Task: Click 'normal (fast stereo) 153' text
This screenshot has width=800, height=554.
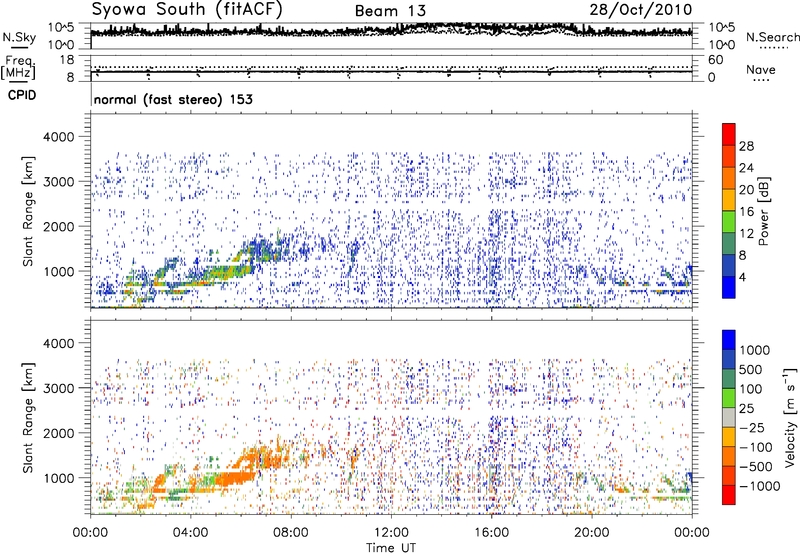Action: [x=173, y=99]
